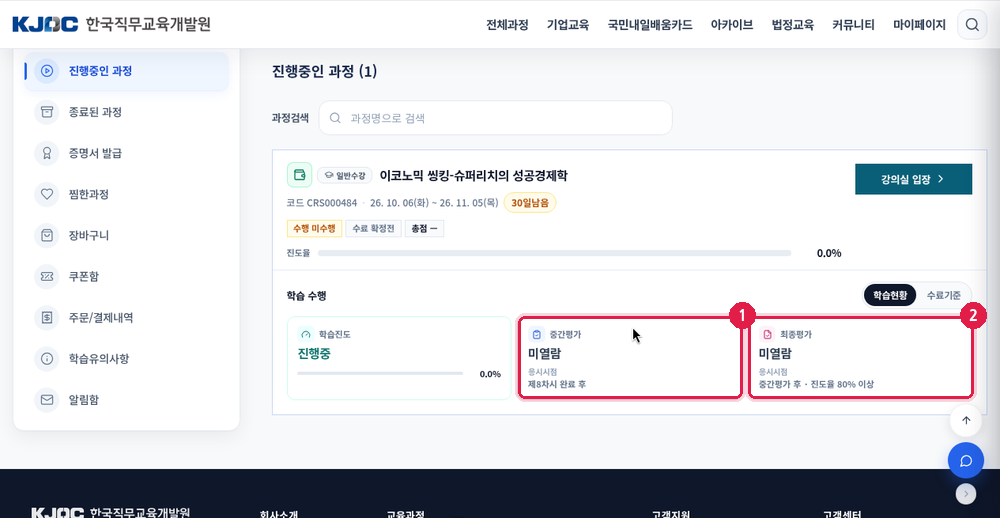The width and height of the screenshot is (1000, 518).
Task: Open the 아카이브 menu
Action: point(732,25)
